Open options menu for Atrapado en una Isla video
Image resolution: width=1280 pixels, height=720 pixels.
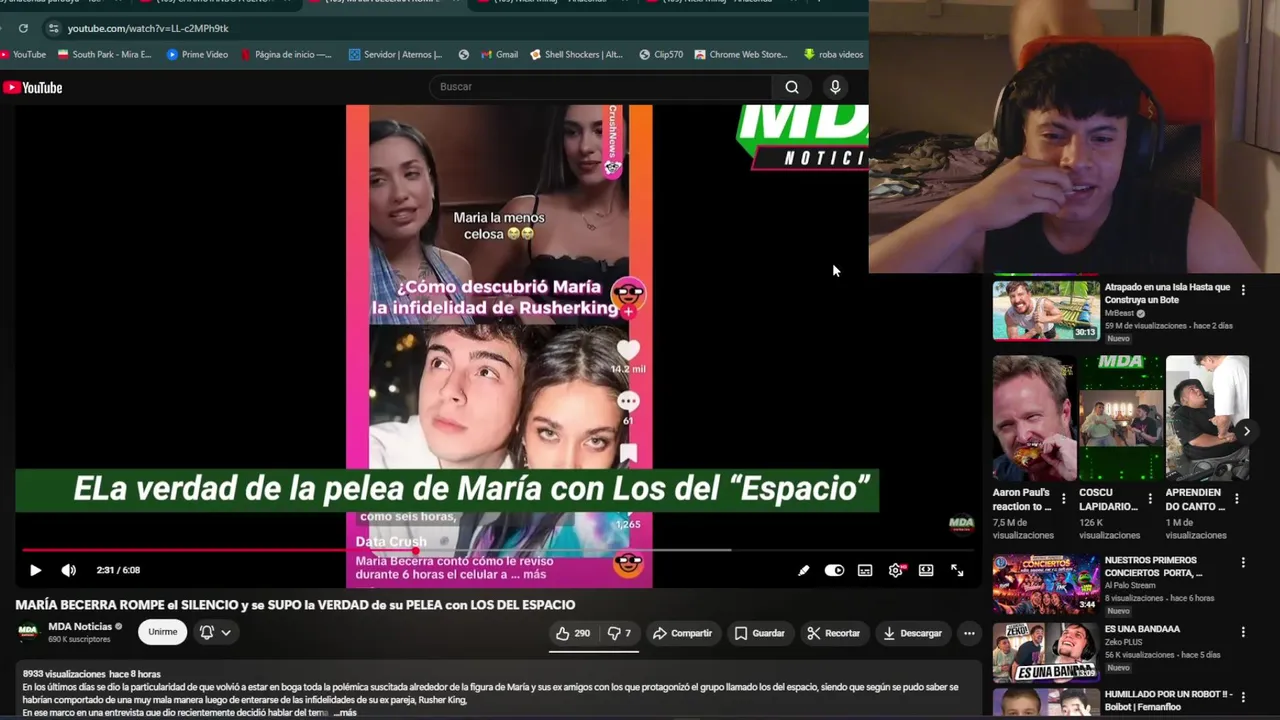tap(1243, 290)
